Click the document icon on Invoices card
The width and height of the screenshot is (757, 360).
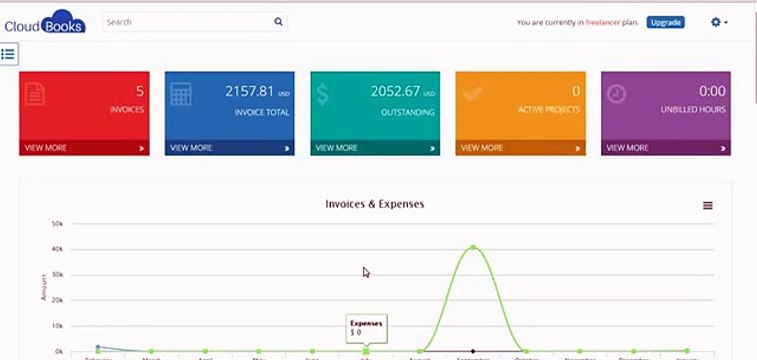(35, 94)
